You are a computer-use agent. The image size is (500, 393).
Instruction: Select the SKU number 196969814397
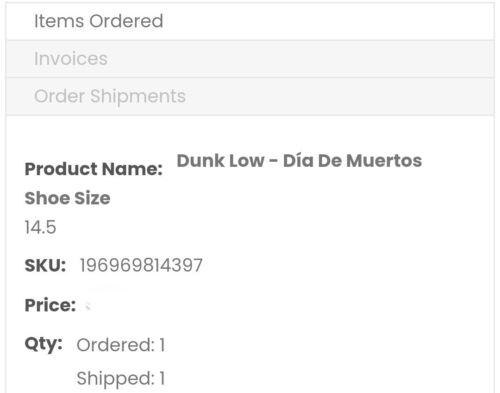(141, 266)
